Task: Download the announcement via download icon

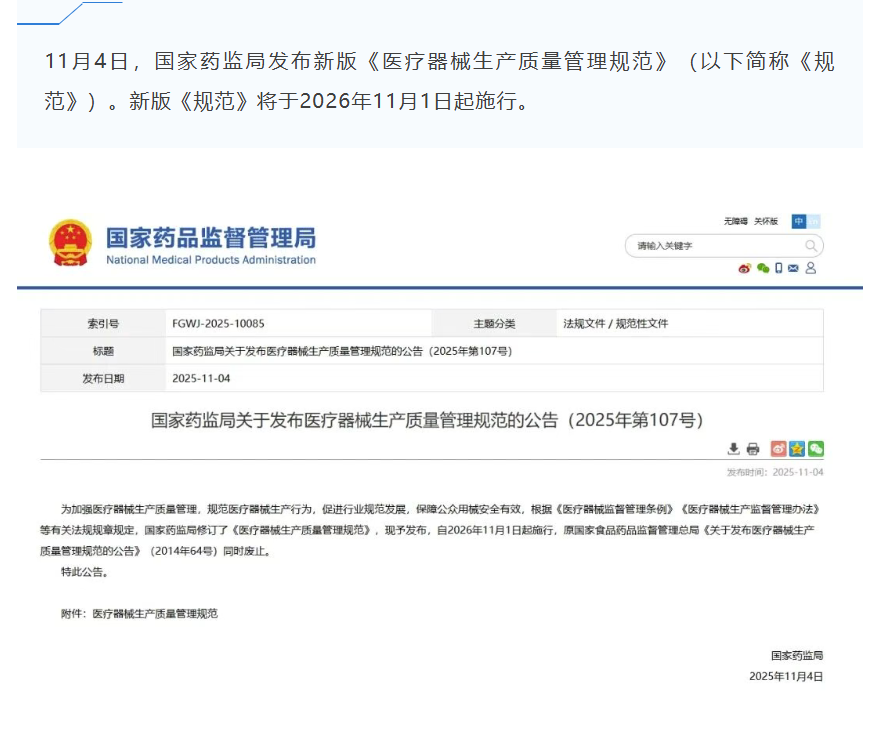Action: (734, 449)
